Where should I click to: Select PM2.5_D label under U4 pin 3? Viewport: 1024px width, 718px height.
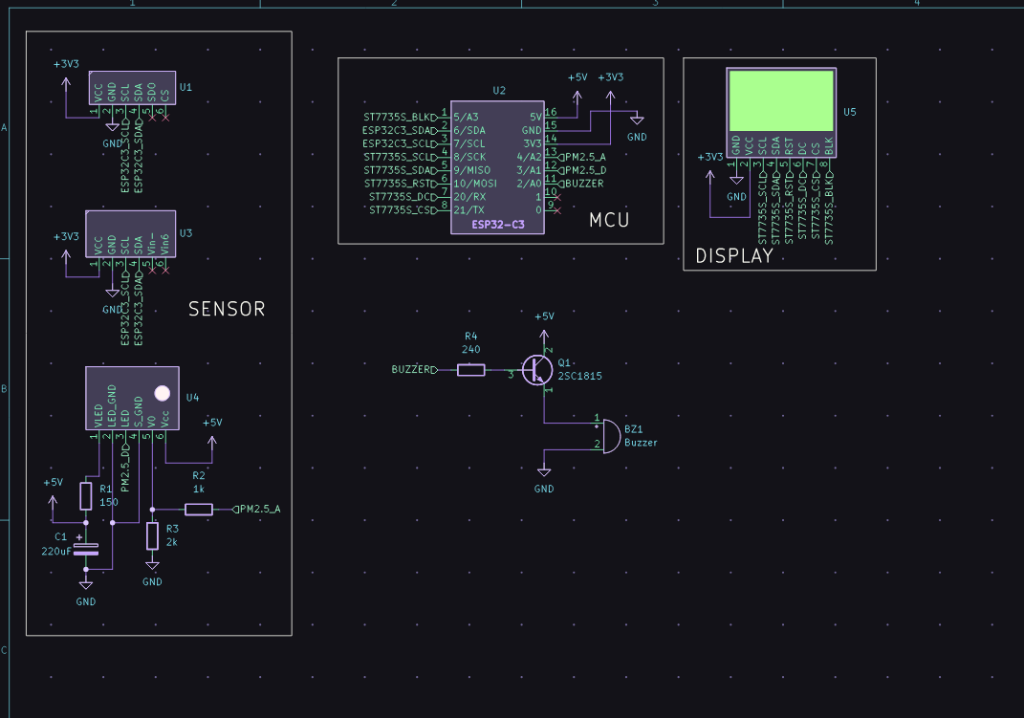pyautogui.click(x=125, y=468)
